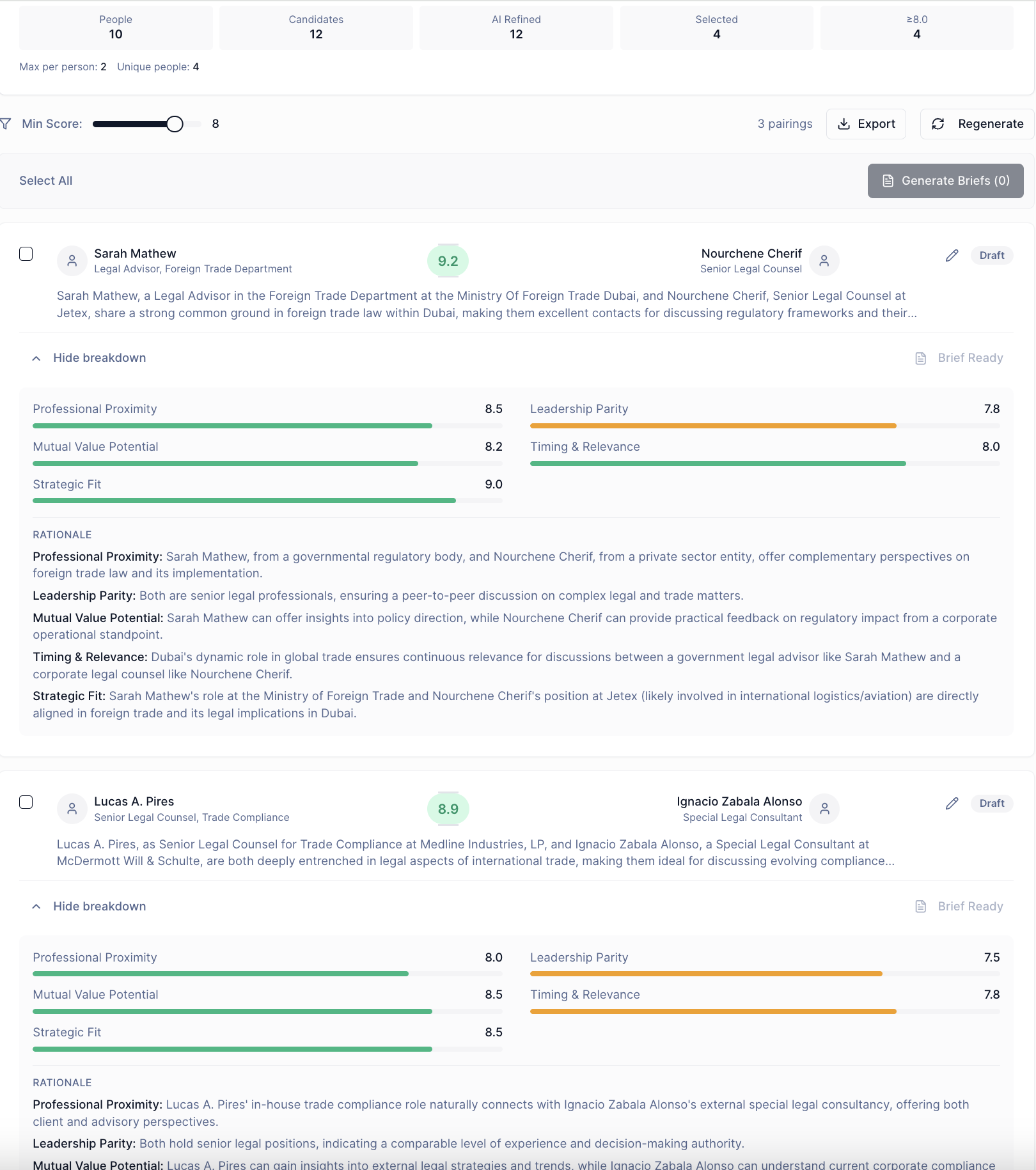
Task: Click Nourchene Cherif's avatar icon
Action: click(x=824, y=261)
